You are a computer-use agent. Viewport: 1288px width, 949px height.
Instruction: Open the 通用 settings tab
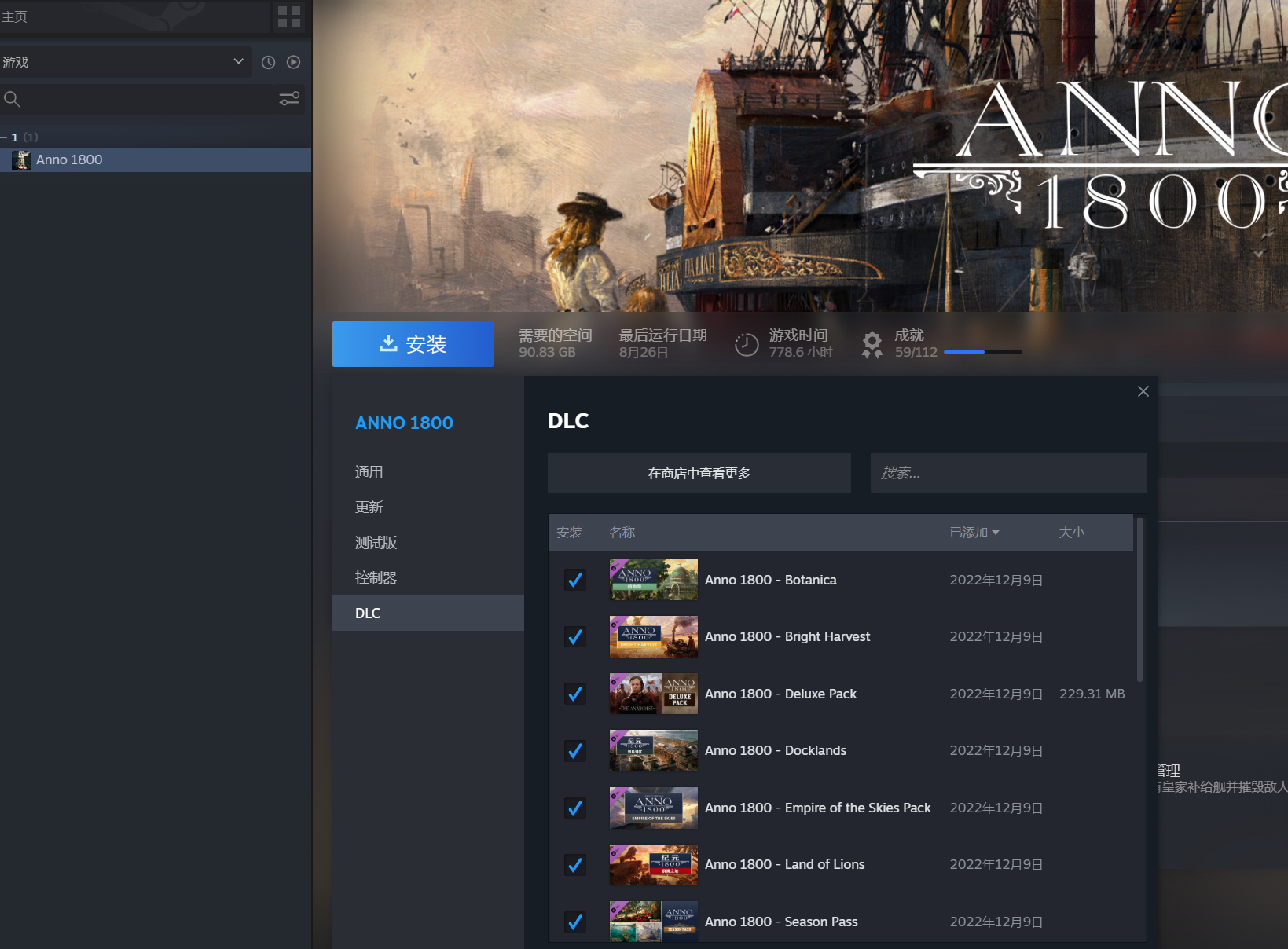pos(427,472)
